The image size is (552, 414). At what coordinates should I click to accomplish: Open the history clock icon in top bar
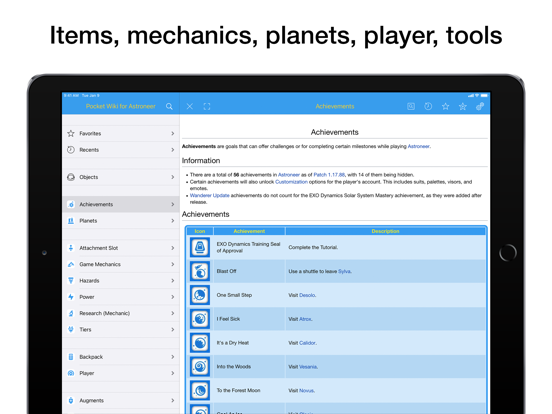(x=428, y=106)
